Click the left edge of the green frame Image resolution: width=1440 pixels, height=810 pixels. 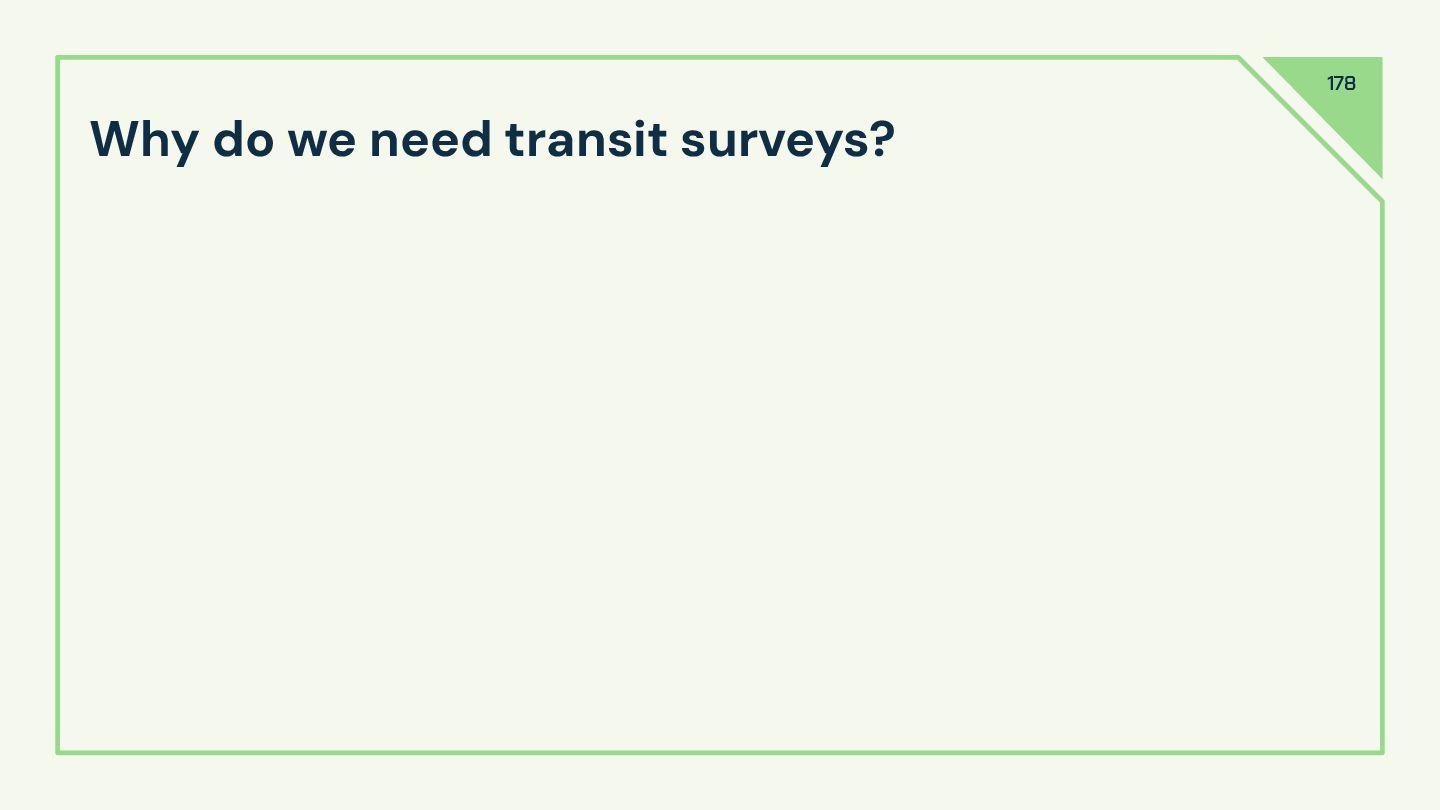tap(58, 400)
